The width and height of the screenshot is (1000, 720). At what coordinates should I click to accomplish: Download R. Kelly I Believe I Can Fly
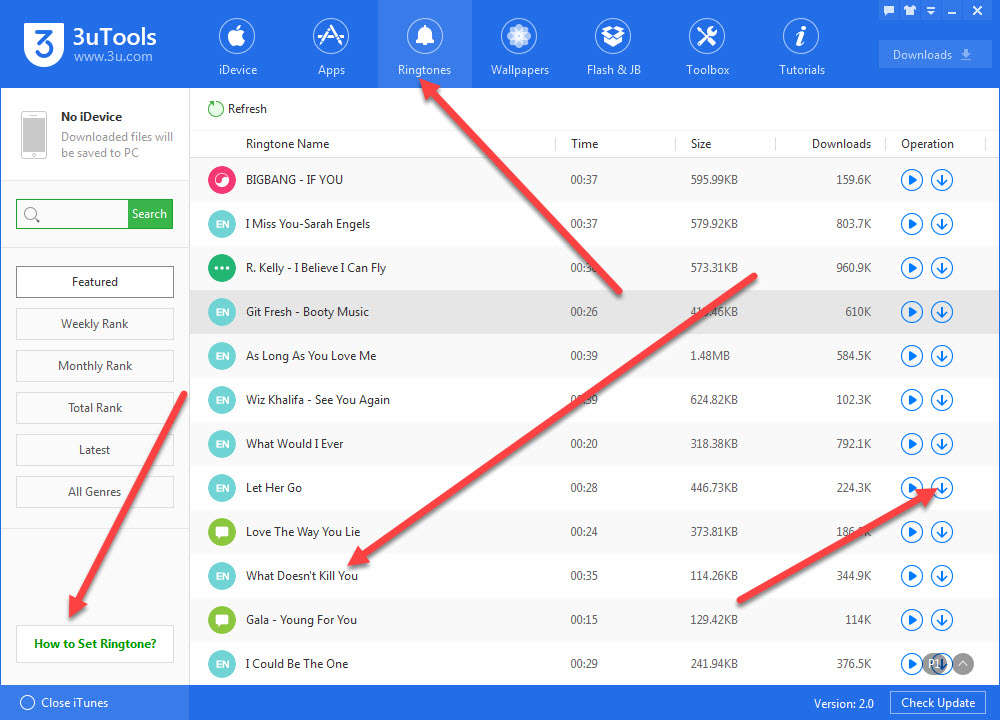pos(942,268)
